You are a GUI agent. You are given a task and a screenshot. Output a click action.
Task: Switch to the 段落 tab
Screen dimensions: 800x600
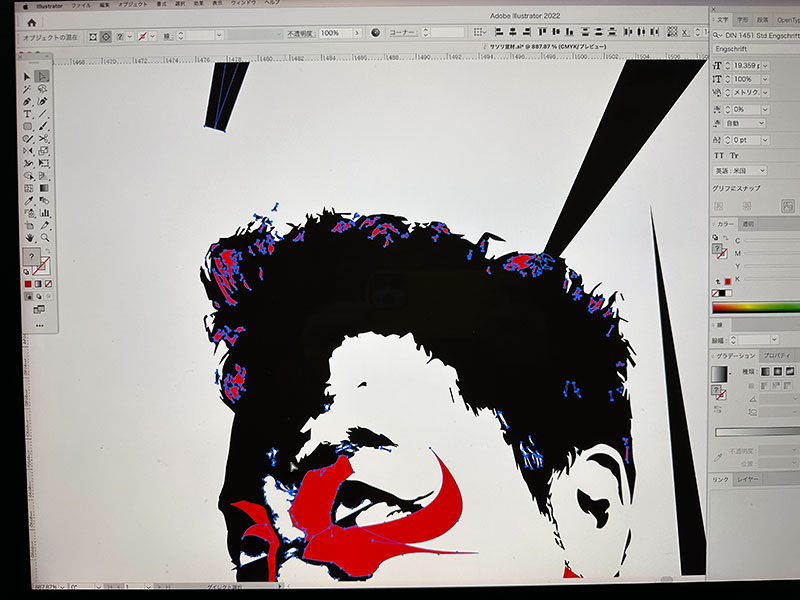[x=762, y=20]
